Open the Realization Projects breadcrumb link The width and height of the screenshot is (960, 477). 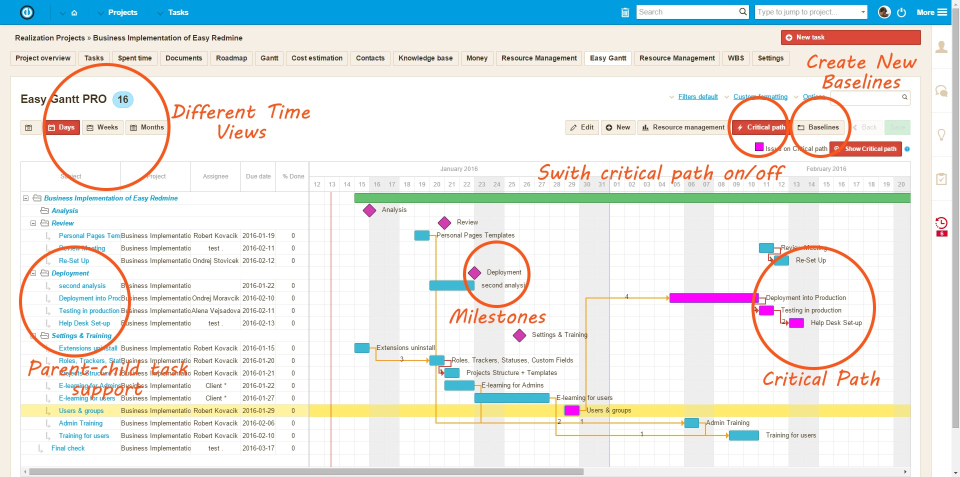[x=50, y=38]
